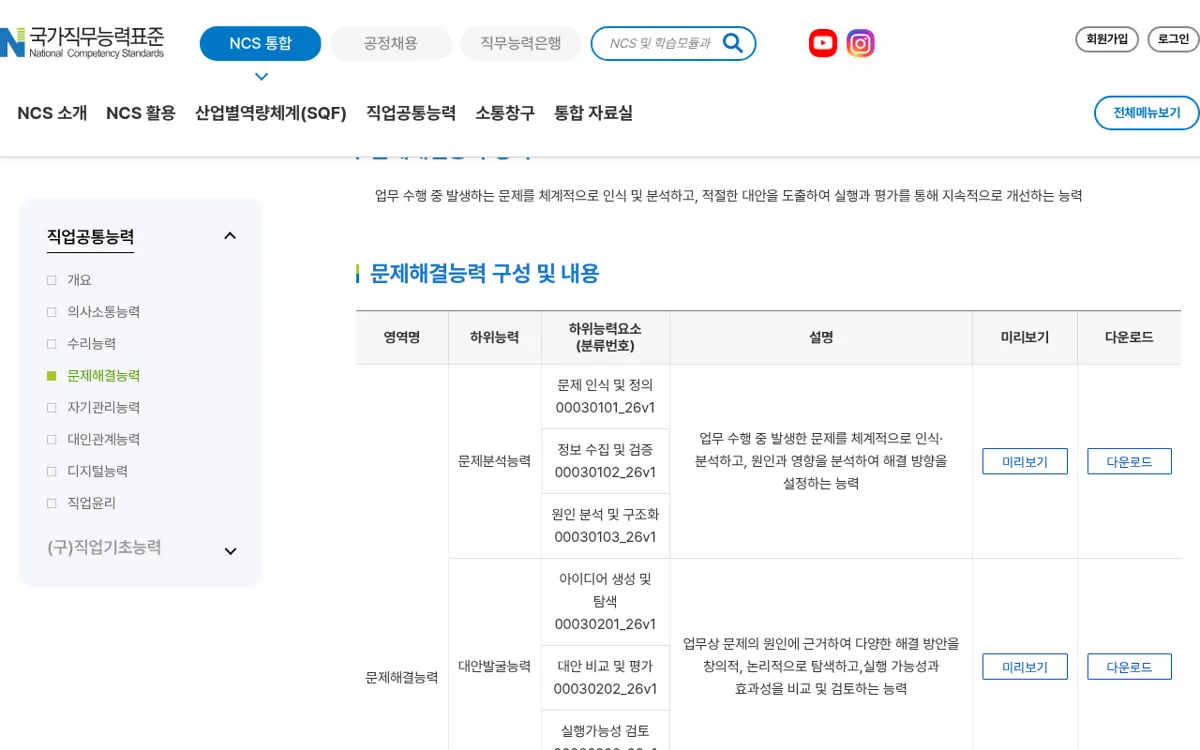Viewport: 1200px width, 750px height.
Task: Click the 문제분석능력 table cell
Action: (494, 461)
